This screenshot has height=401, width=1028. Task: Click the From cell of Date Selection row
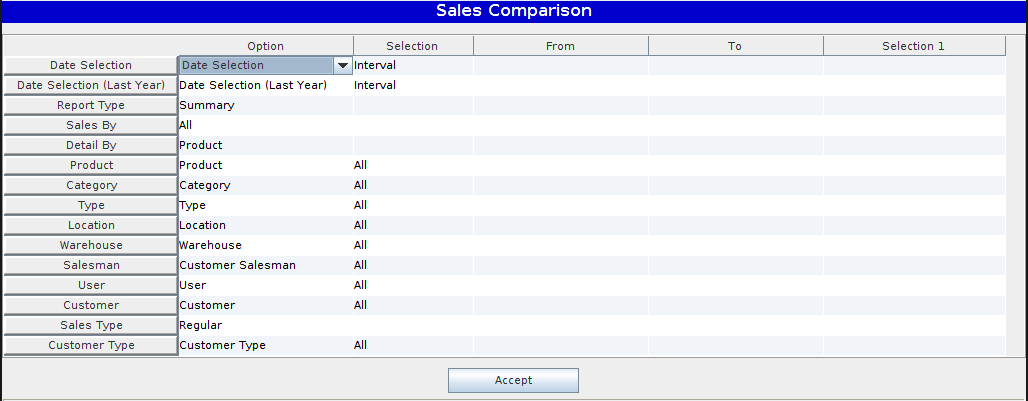pos(560,65)
